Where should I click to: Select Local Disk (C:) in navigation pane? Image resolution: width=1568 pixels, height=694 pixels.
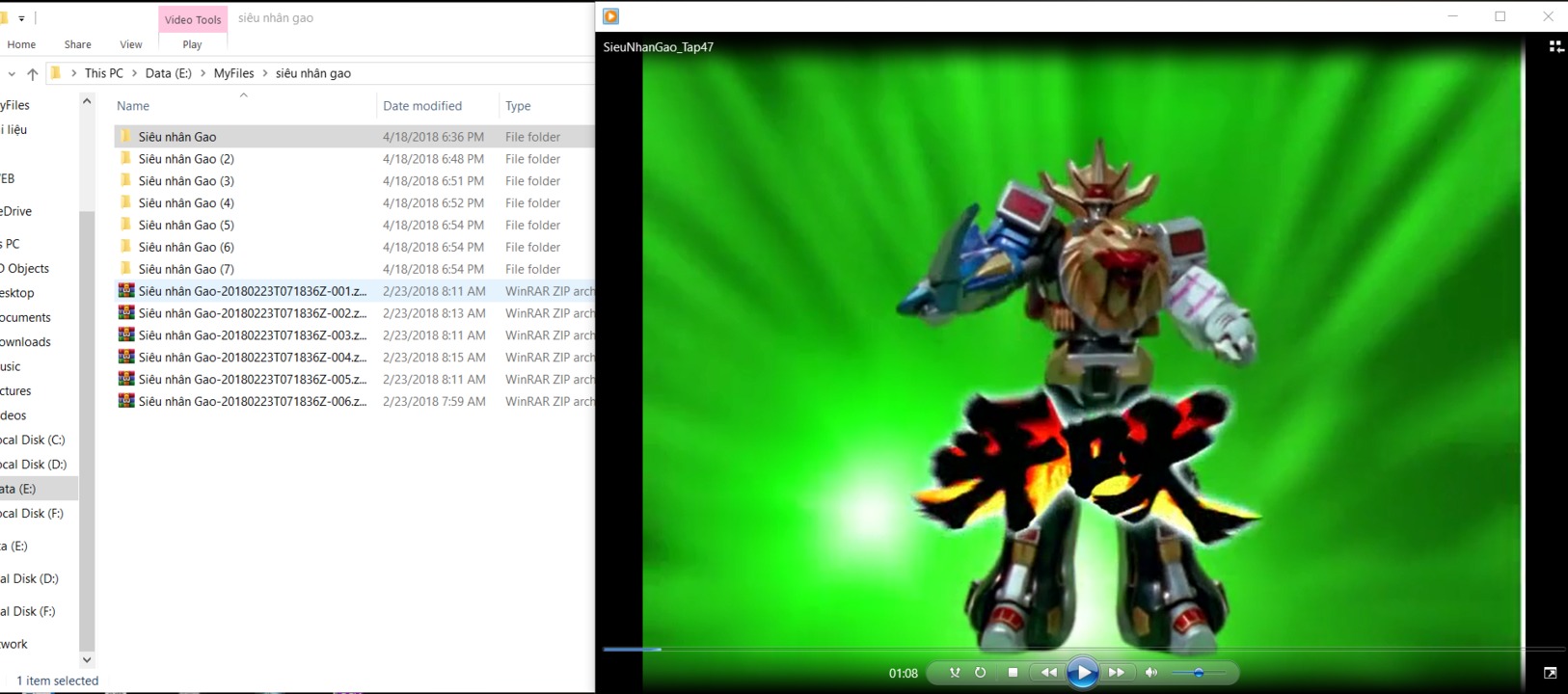click(x=33, y=440)
